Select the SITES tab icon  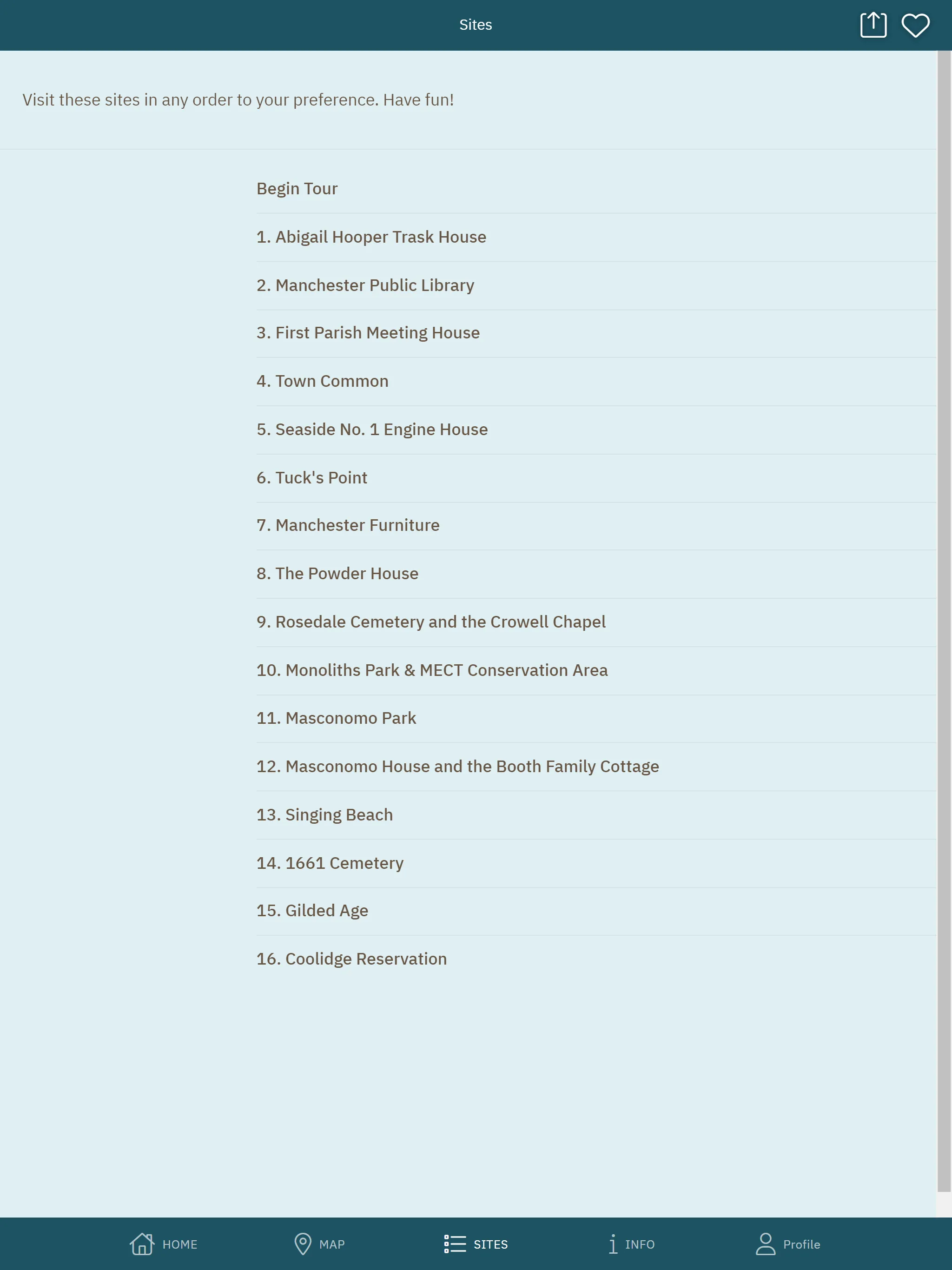point(454,1244)
